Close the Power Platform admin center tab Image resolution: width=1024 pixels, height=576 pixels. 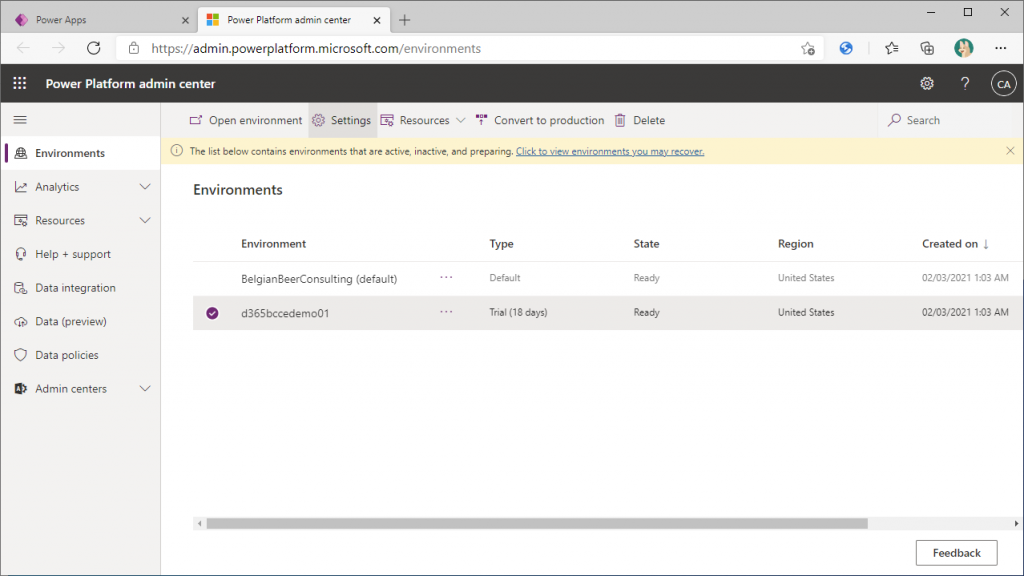[377, 20]
